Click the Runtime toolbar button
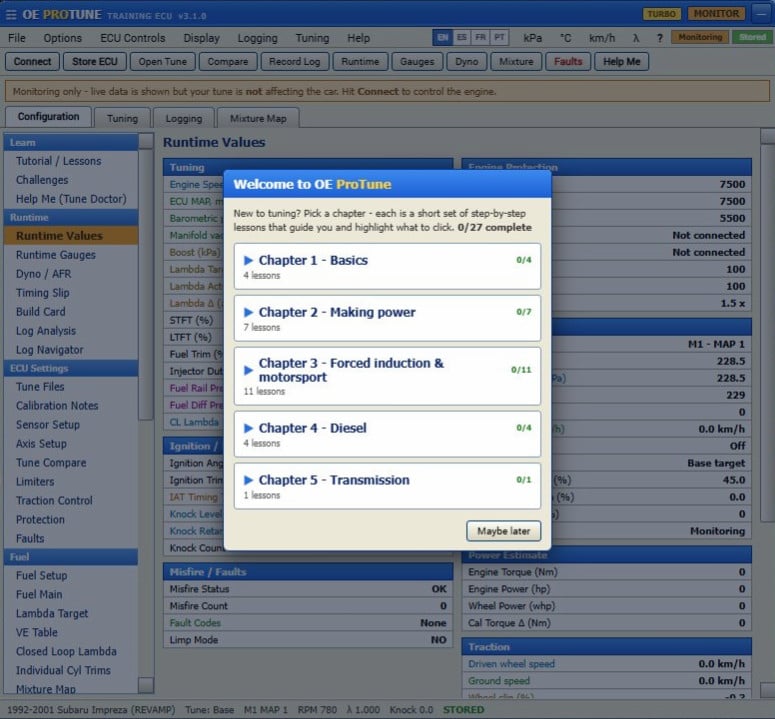Viewport: 775px width, 719px height. [x=360, y=62]
